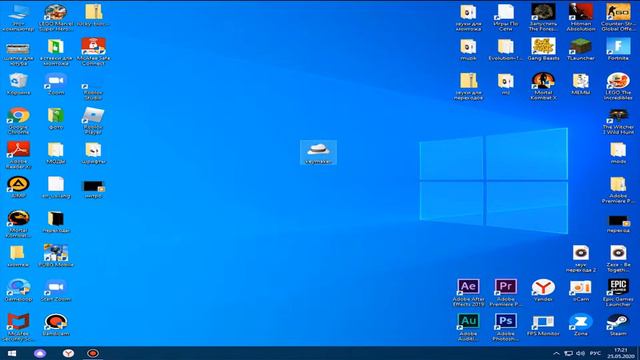The image size is (640, 360).
Task: Select the Adobe Premiere Pro Pr icon
Action: point(506,293)
